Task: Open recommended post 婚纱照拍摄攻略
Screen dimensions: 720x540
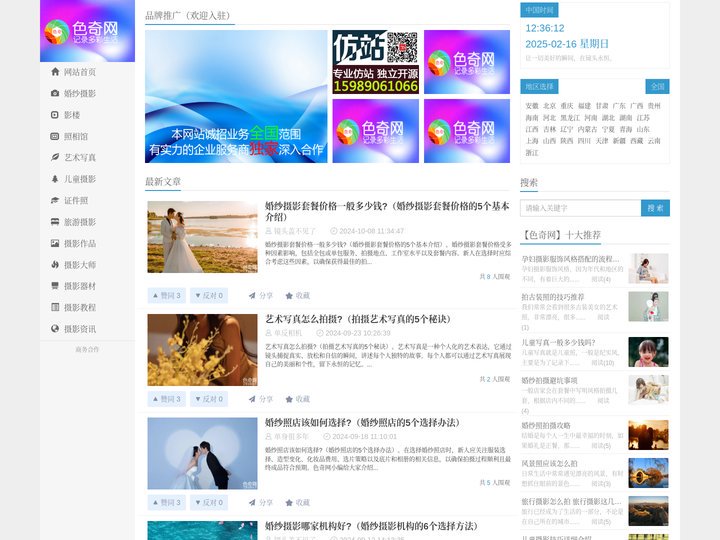Action: [x=546, y=426]
